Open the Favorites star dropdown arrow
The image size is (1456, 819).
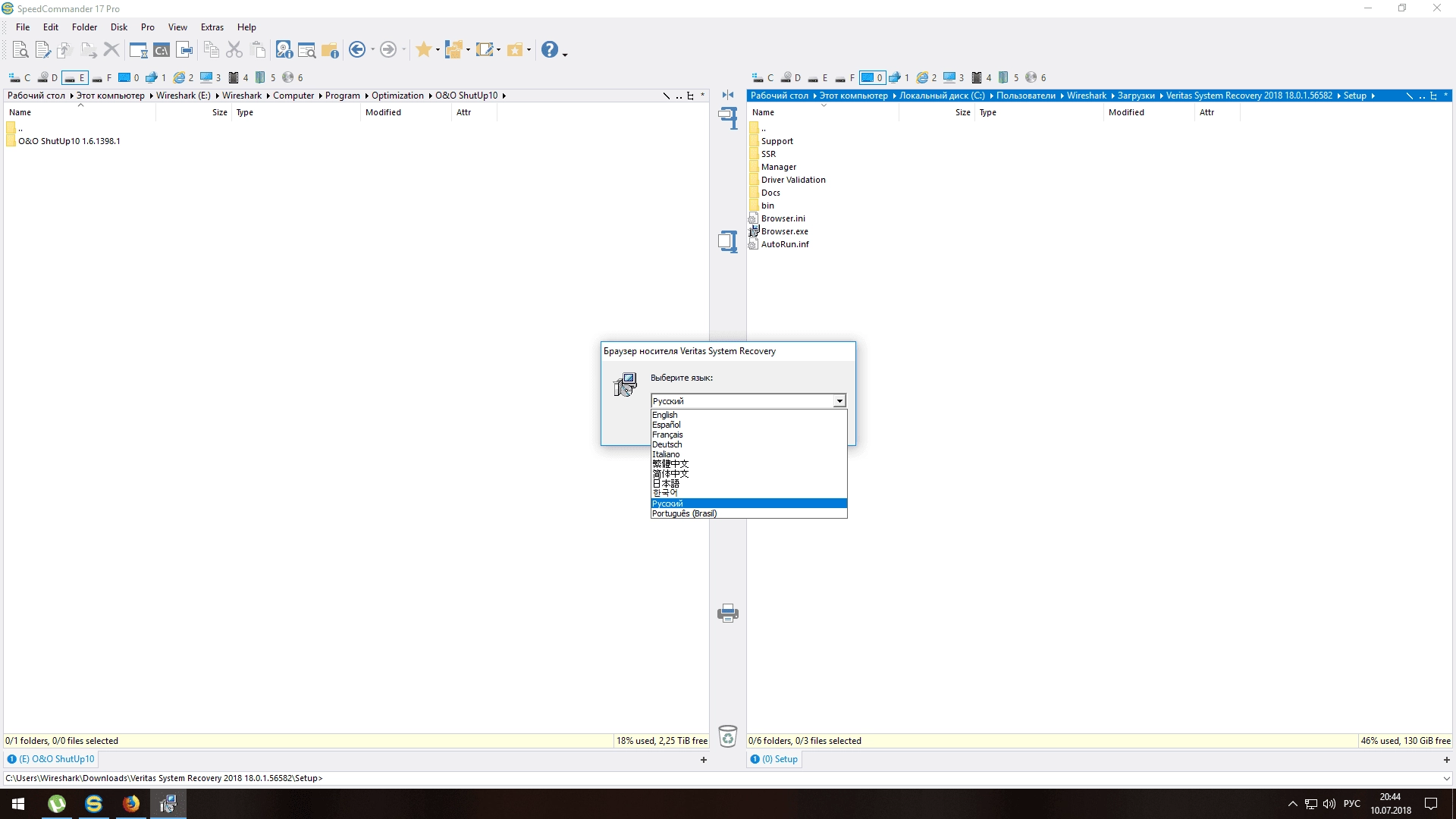click(438, 50)
